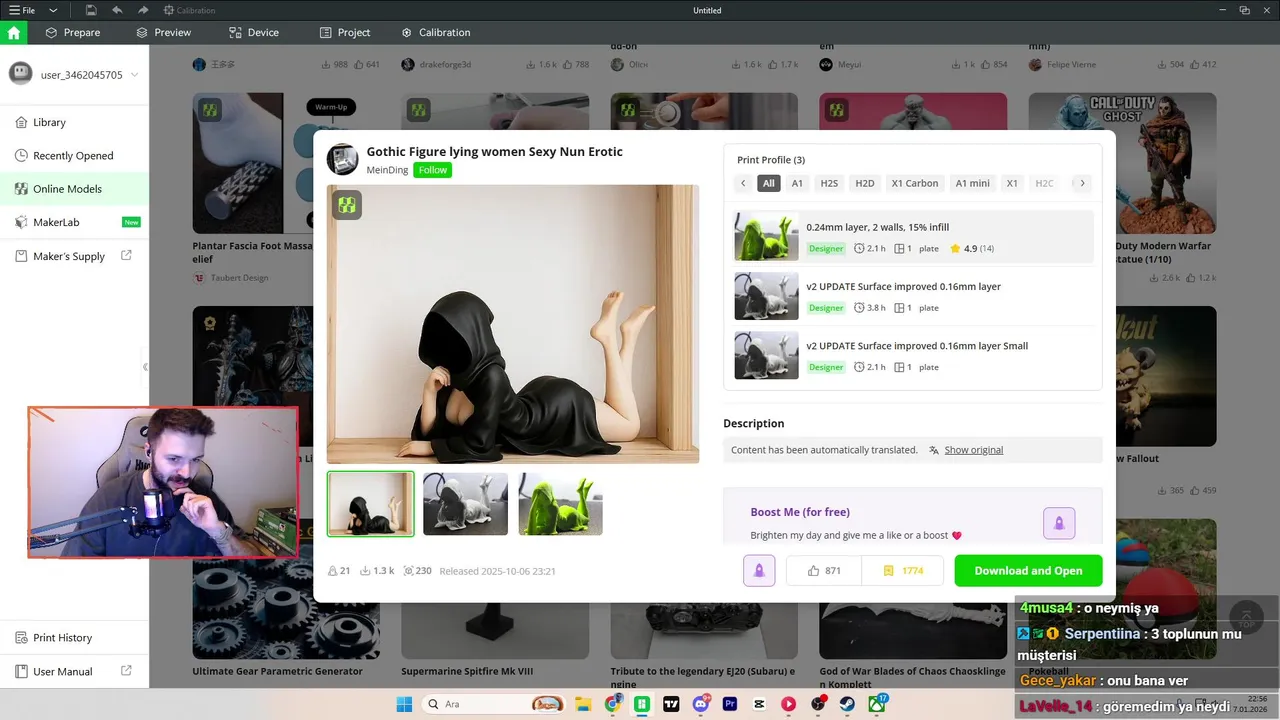Click the user account avatar icon

click(x=21, y=74)
